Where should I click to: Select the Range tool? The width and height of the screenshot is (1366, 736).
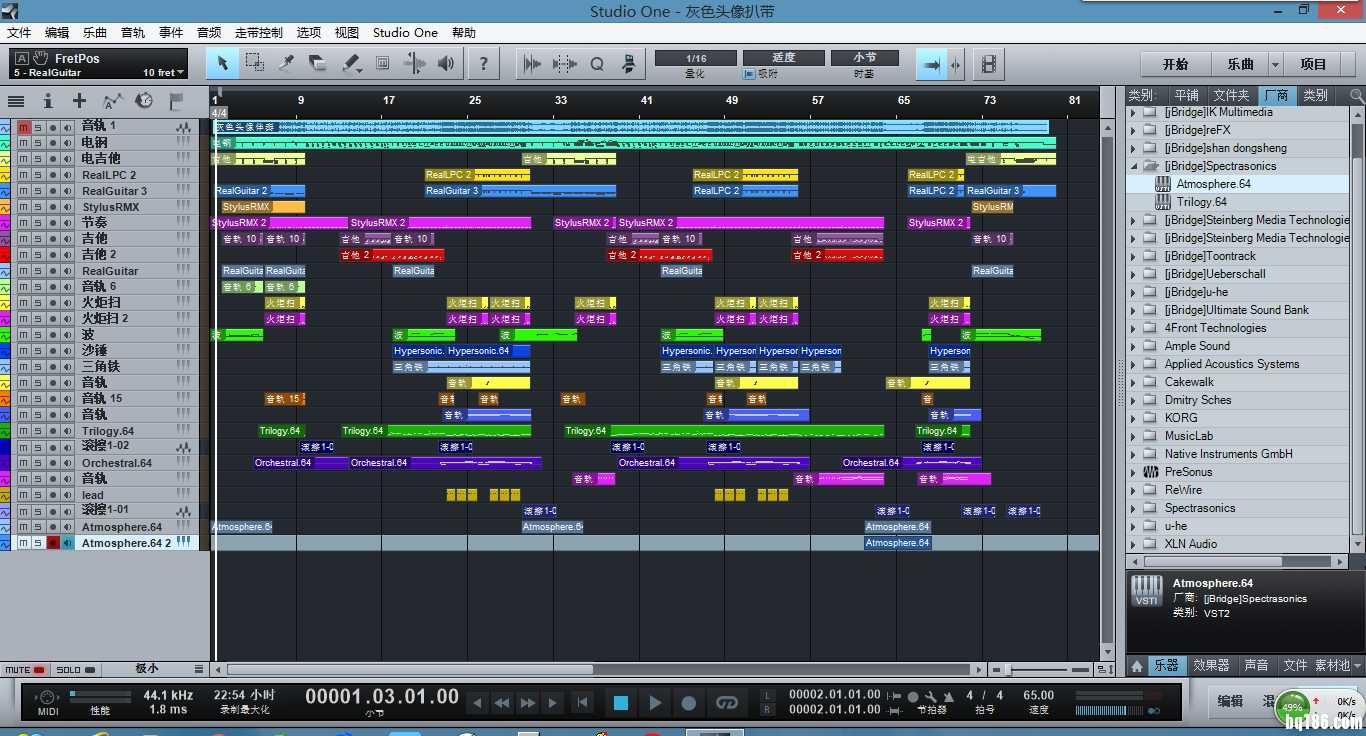pyautogui.click(x=255, y=64)
